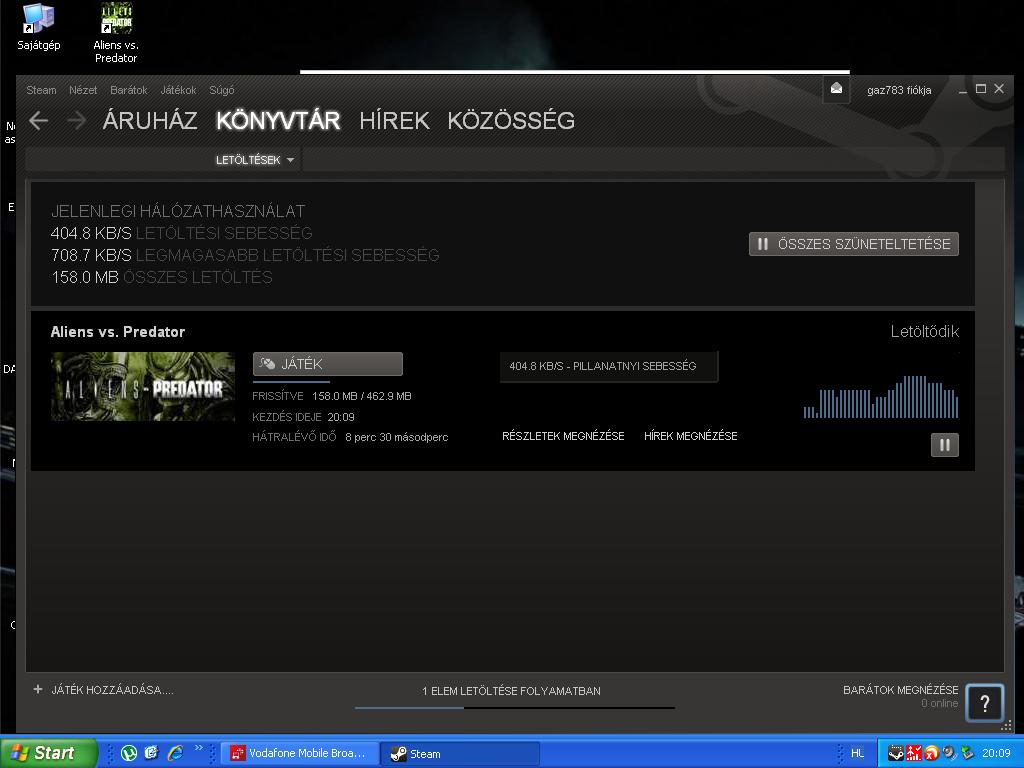Viewport: 1024px width, 768px height.
Task: Click the JÁTÉK play button
Action: tap(328, 364)
